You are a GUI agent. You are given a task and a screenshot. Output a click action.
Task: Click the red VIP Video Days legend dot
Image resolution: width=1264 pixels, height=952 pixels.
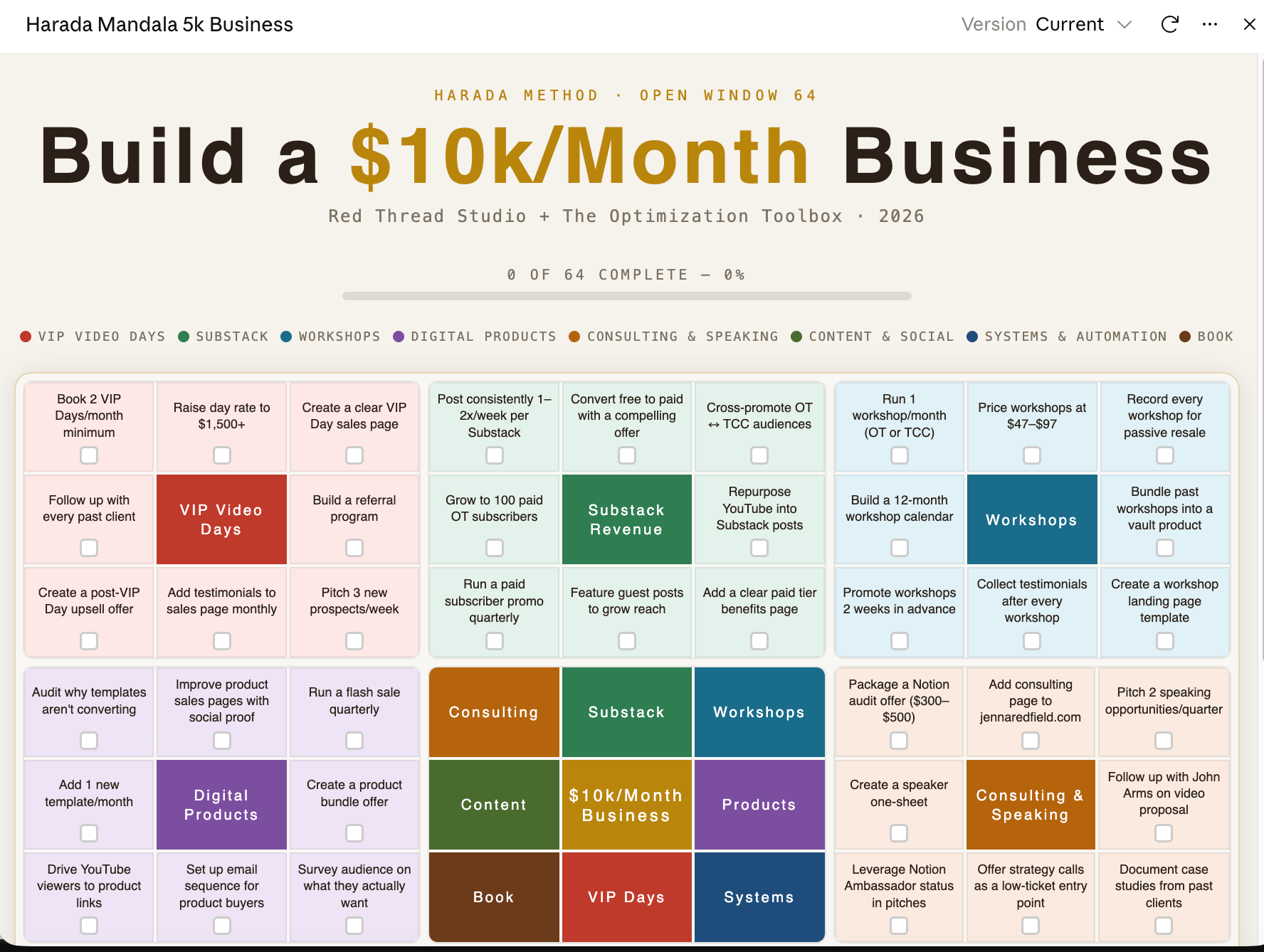[x=26, y=337]
